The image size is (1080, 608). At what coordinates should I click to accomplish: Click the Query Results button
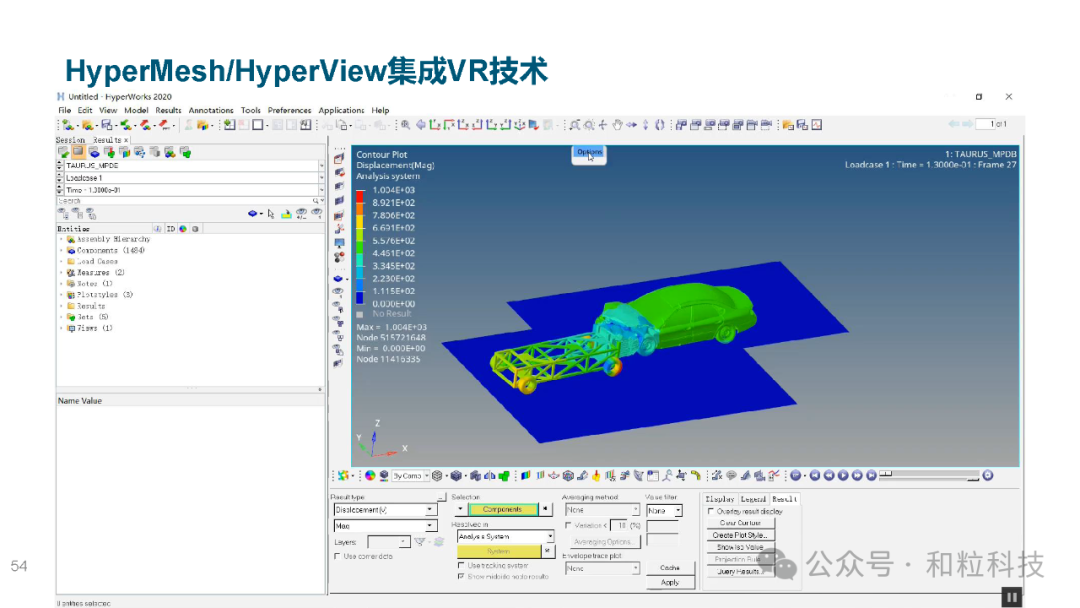click(x=739, y=572)
